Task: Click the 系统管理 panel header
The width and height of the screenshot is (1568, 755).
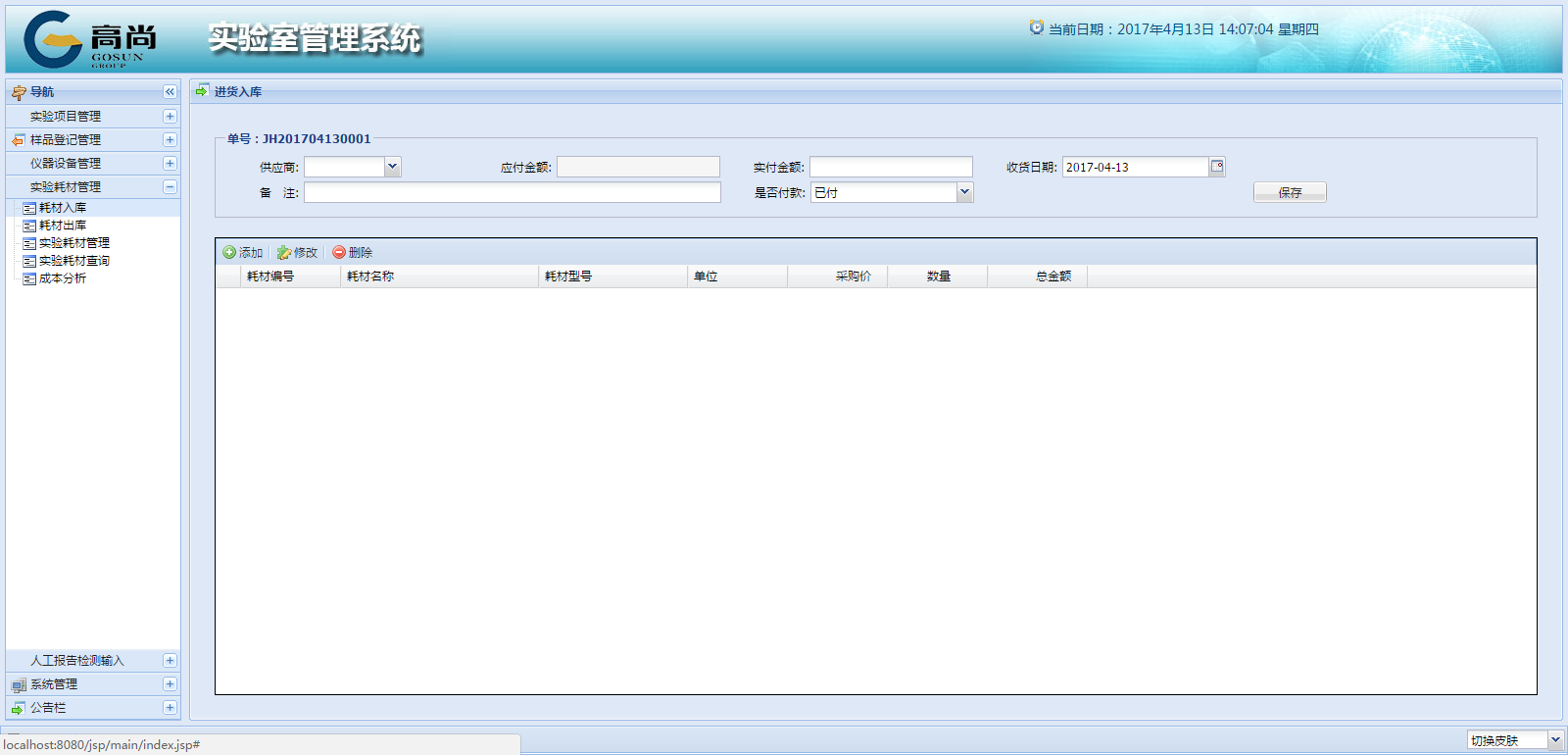Action: 54,684
